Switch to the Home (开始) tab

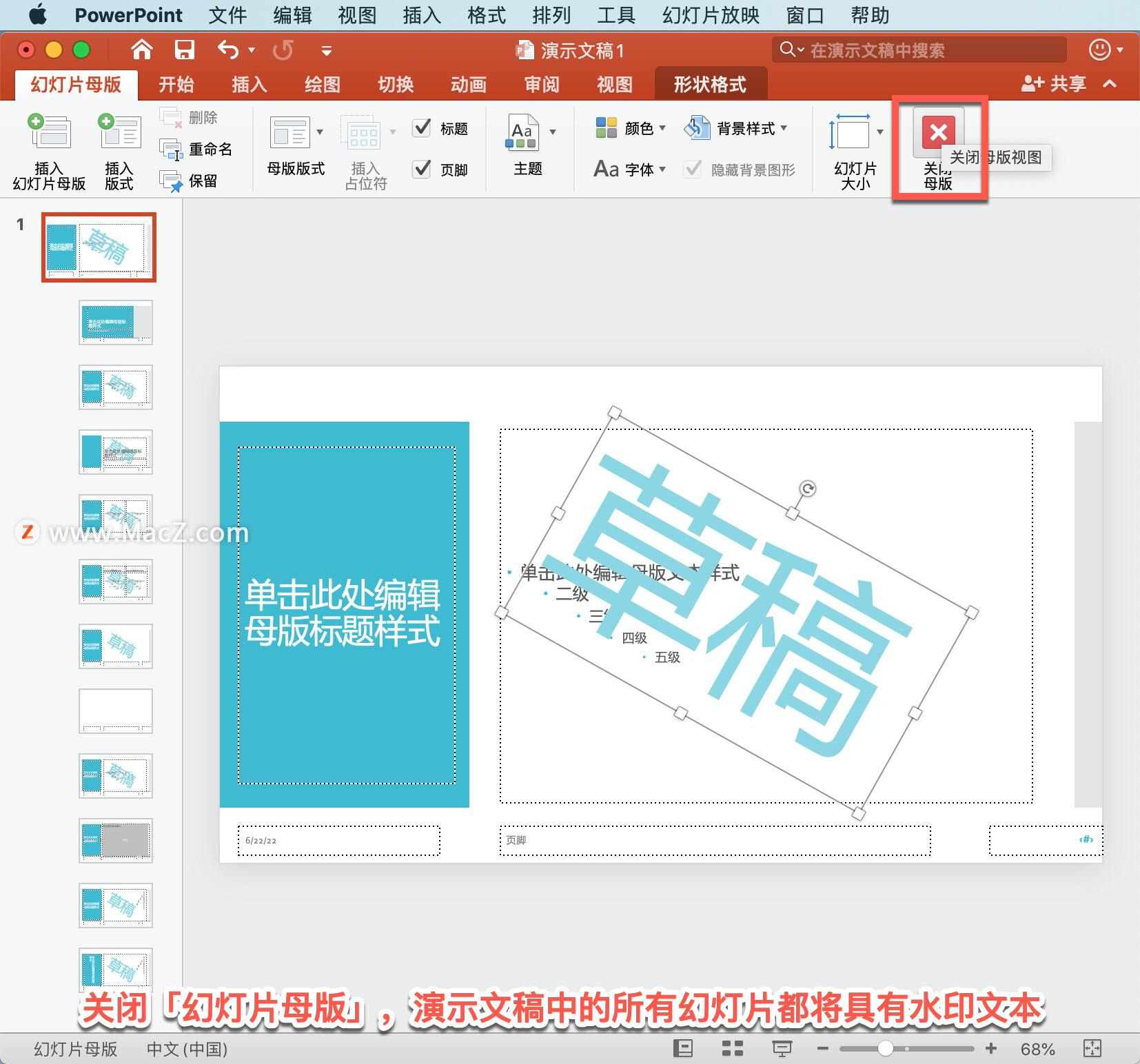coord(176,85)
